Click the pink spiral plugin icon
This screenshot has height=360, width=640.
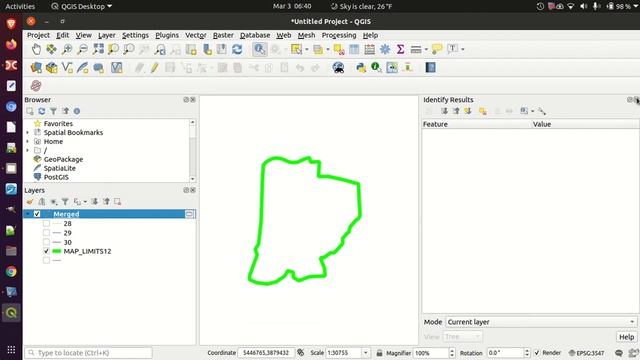(x=36, y=86)
